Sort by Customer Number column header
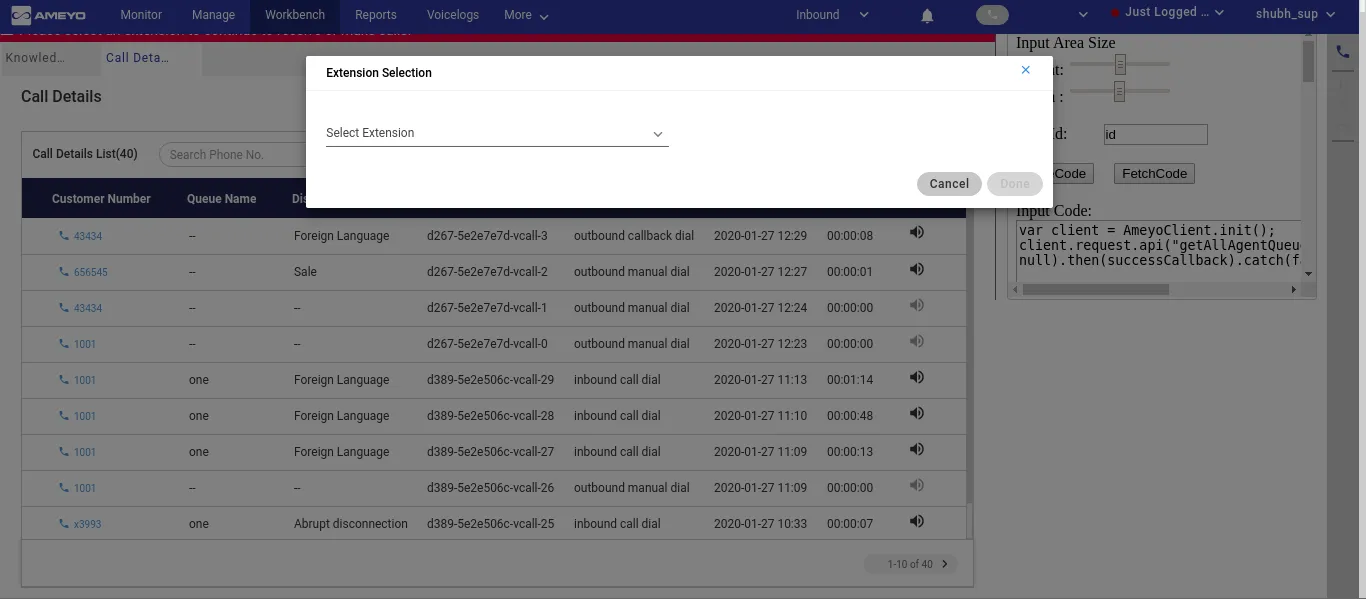 (101, 199)
